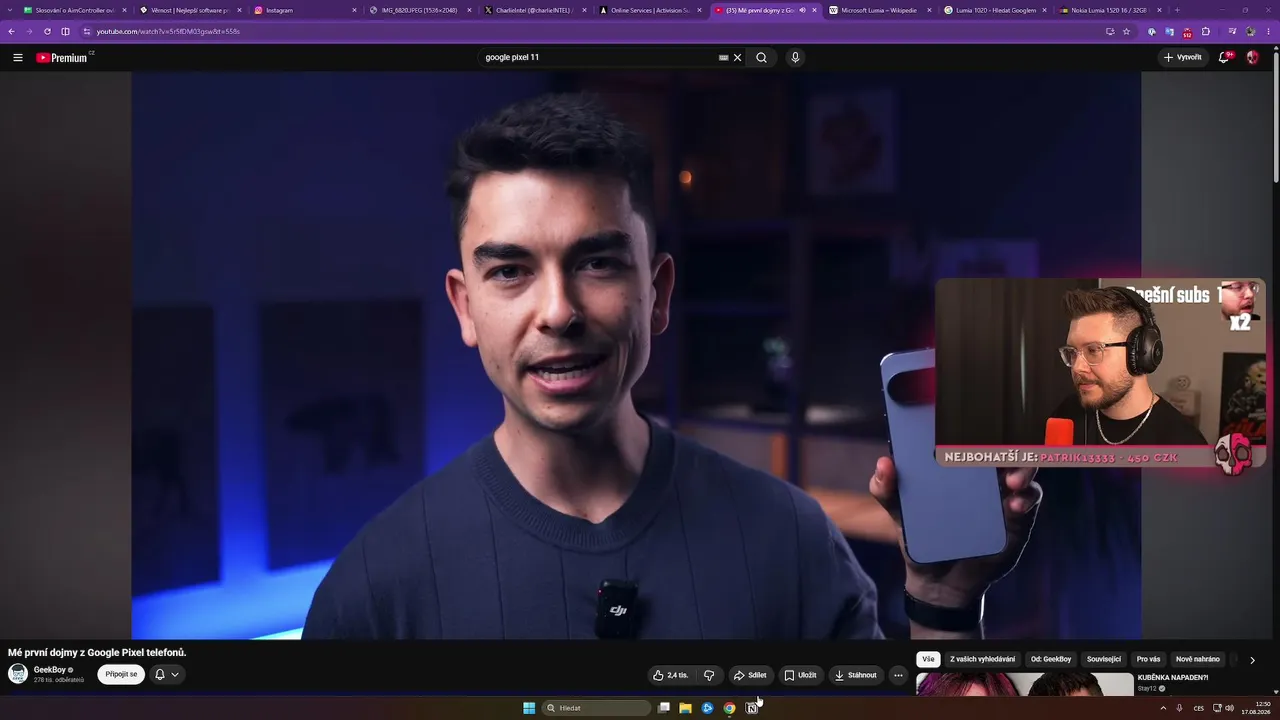Switch to the IMG_8820.JPEG tab

pyautogui.click(x=420, y=10)
